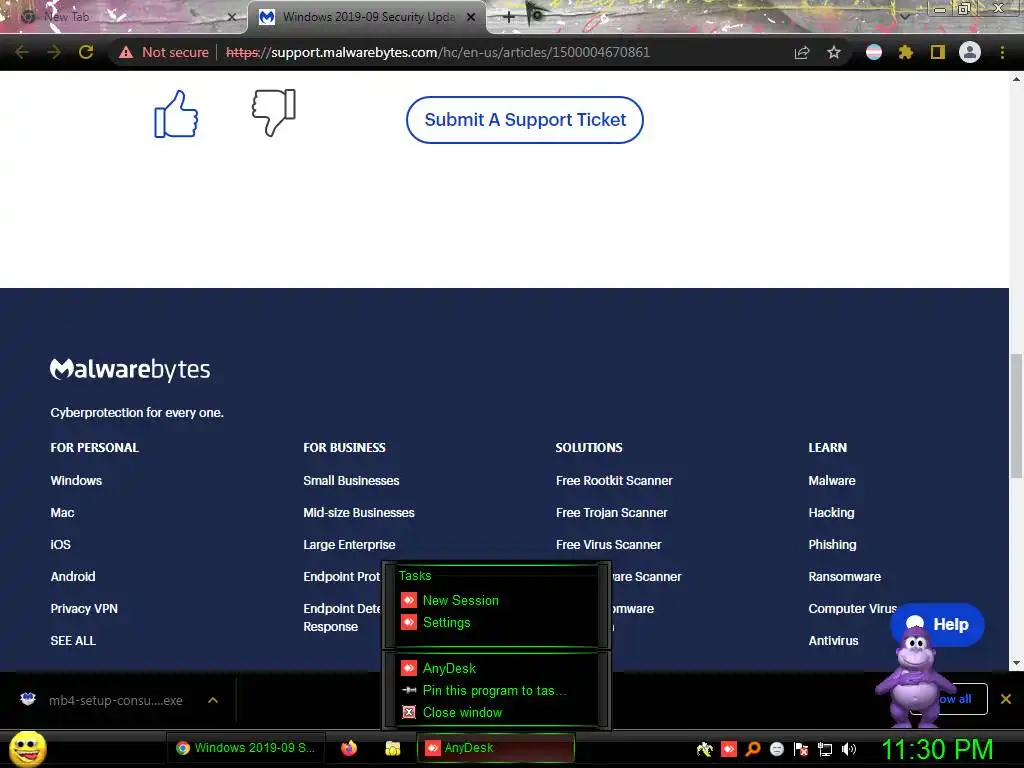This screenshot has width=1024, height=768.
Task: Switch to the New Tab tab
Action: pos(124,16)
